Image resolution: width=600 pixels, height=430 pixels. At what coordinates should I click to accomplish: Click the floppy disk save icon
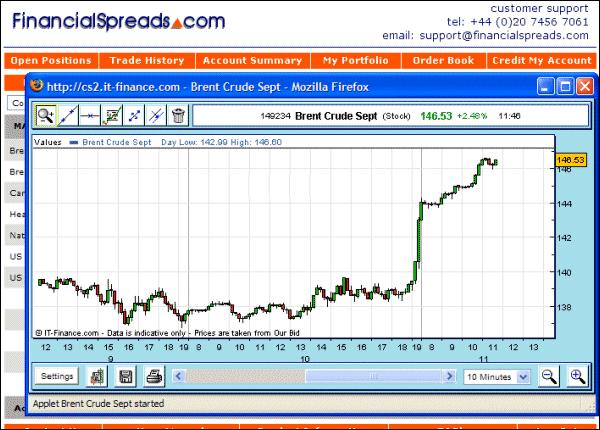[126, 377]
